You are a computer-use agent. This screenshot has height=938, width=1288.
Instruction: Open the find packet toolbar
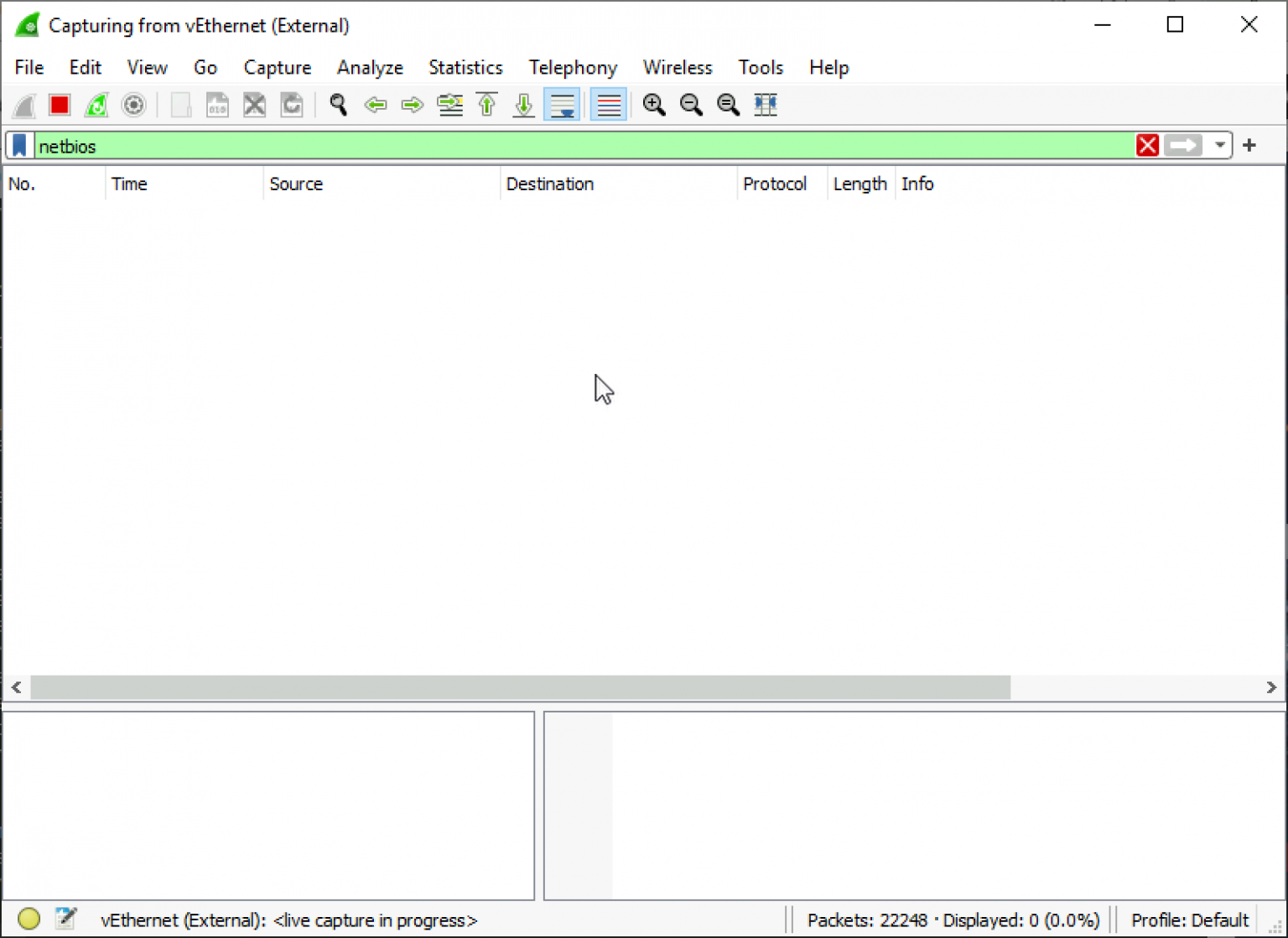click(338, 105)
